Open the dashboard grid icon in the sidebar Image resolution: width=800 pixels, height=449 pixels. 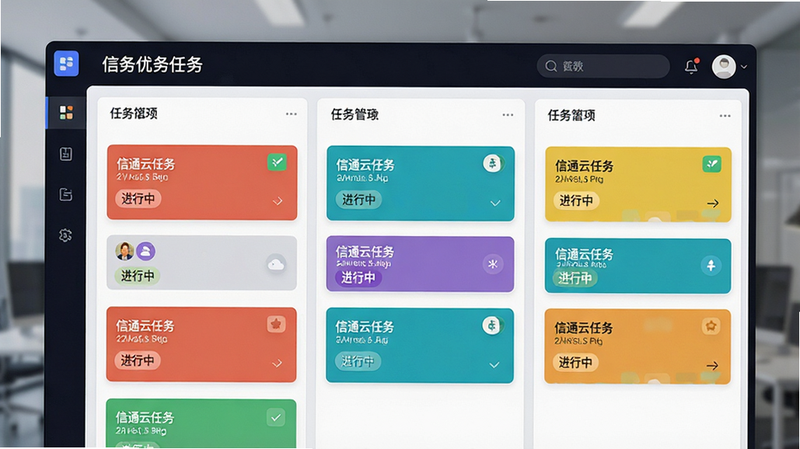[x=66, y=112]
